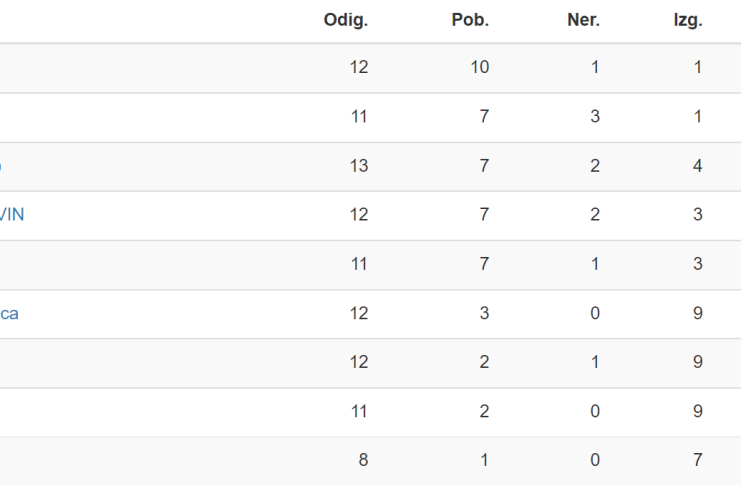Click the Pob. cell showing 10

point(479,67)
